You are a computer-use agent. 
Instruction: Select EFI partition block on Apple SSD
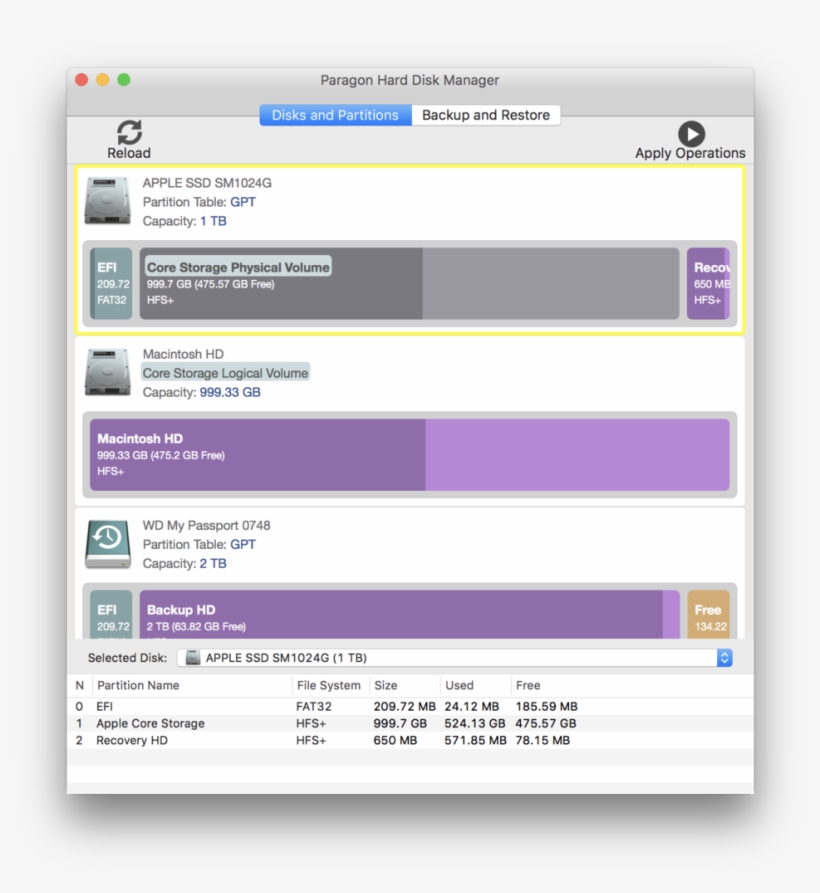tap(112, 284)
